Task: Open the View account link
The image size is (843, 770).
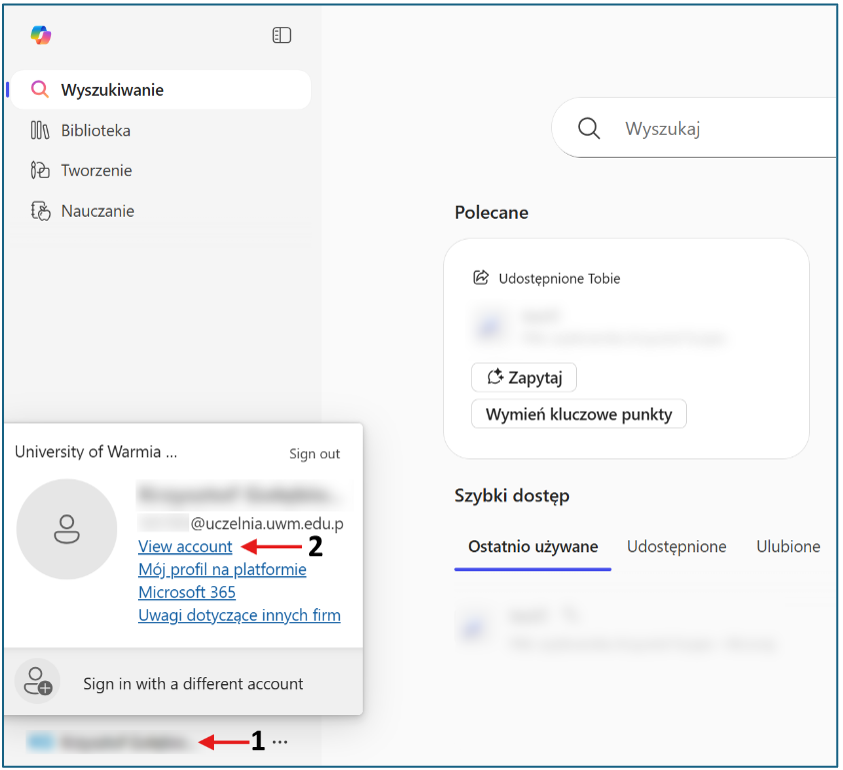Action: click(x=185, y=546)
